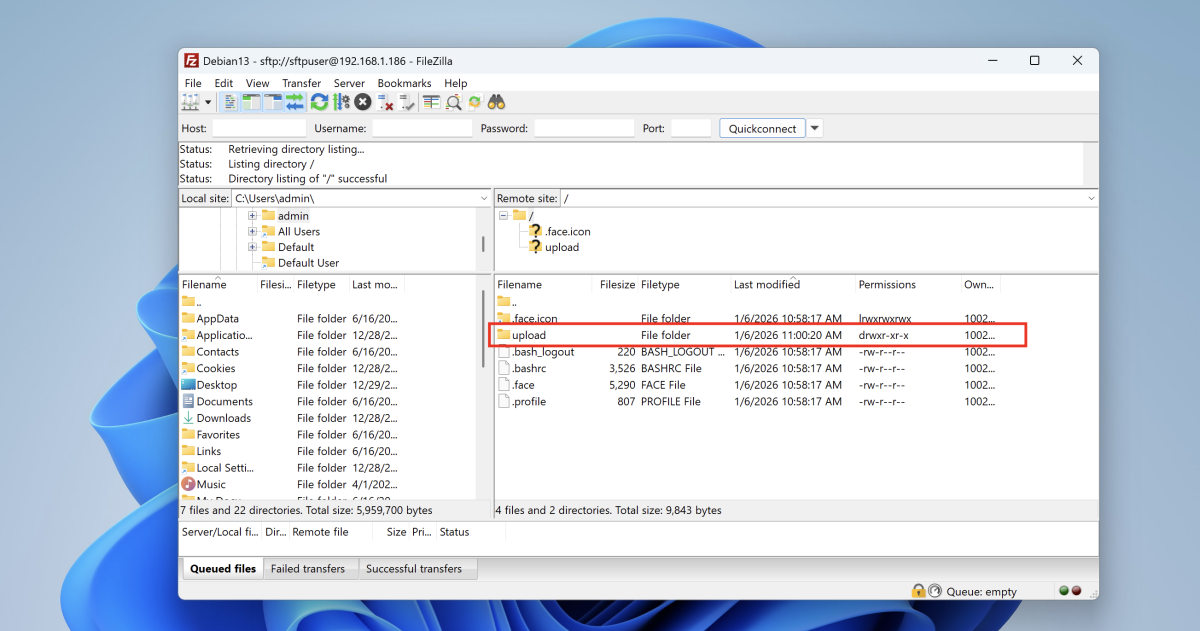The height and width of the screenshot is (631, 1200).
Task: Switch to the Failed transfers tab
Action: (x=308, y=569)
